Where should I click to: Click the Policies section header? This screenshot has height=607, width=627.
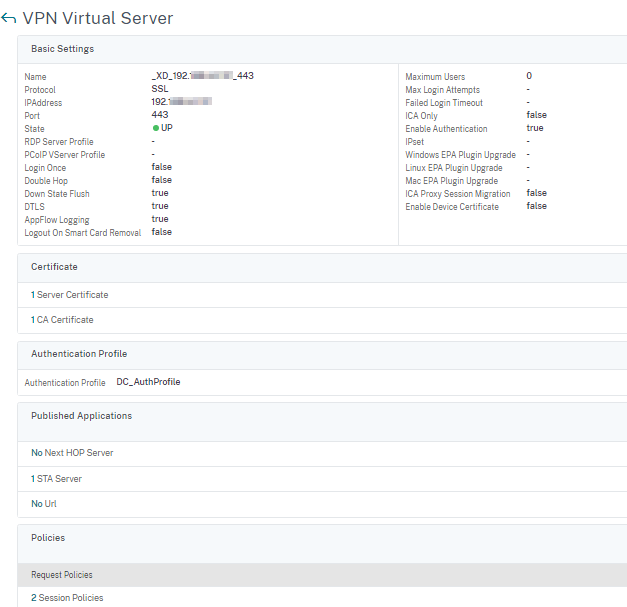[x=48, y=538]
